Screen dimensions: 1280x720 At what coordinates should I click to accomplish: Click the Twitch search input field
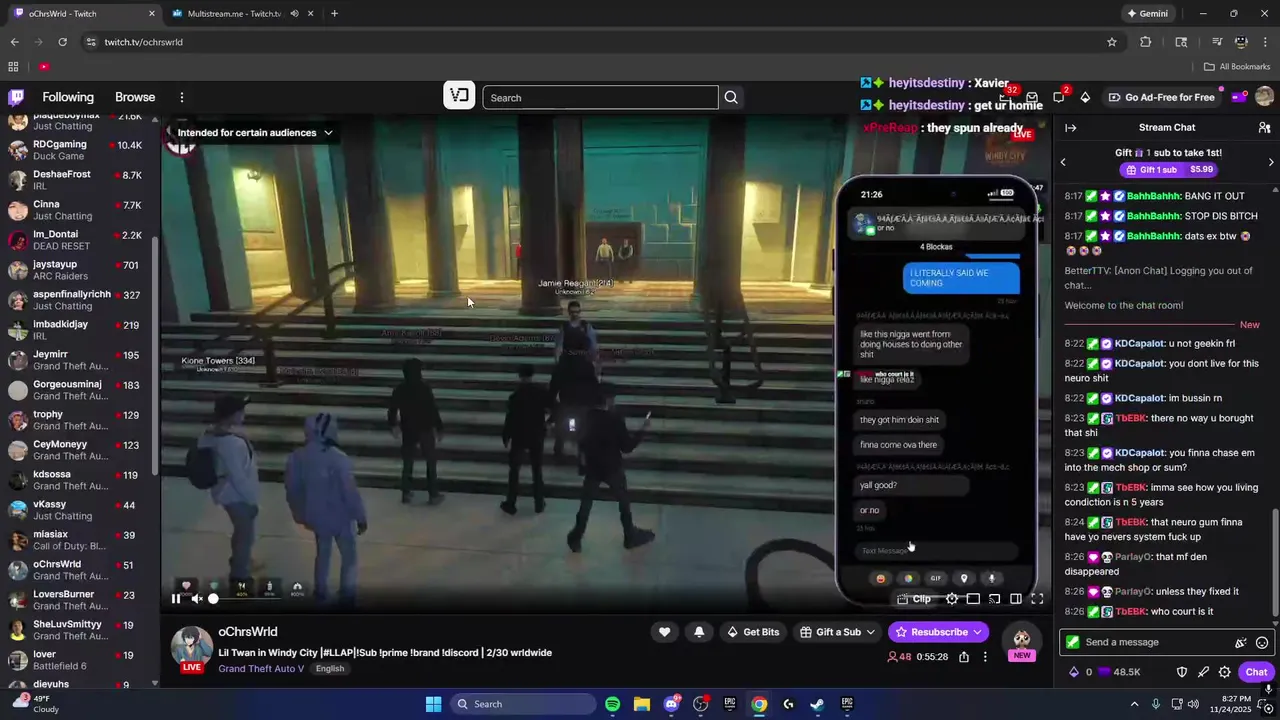tap(600, 97)
